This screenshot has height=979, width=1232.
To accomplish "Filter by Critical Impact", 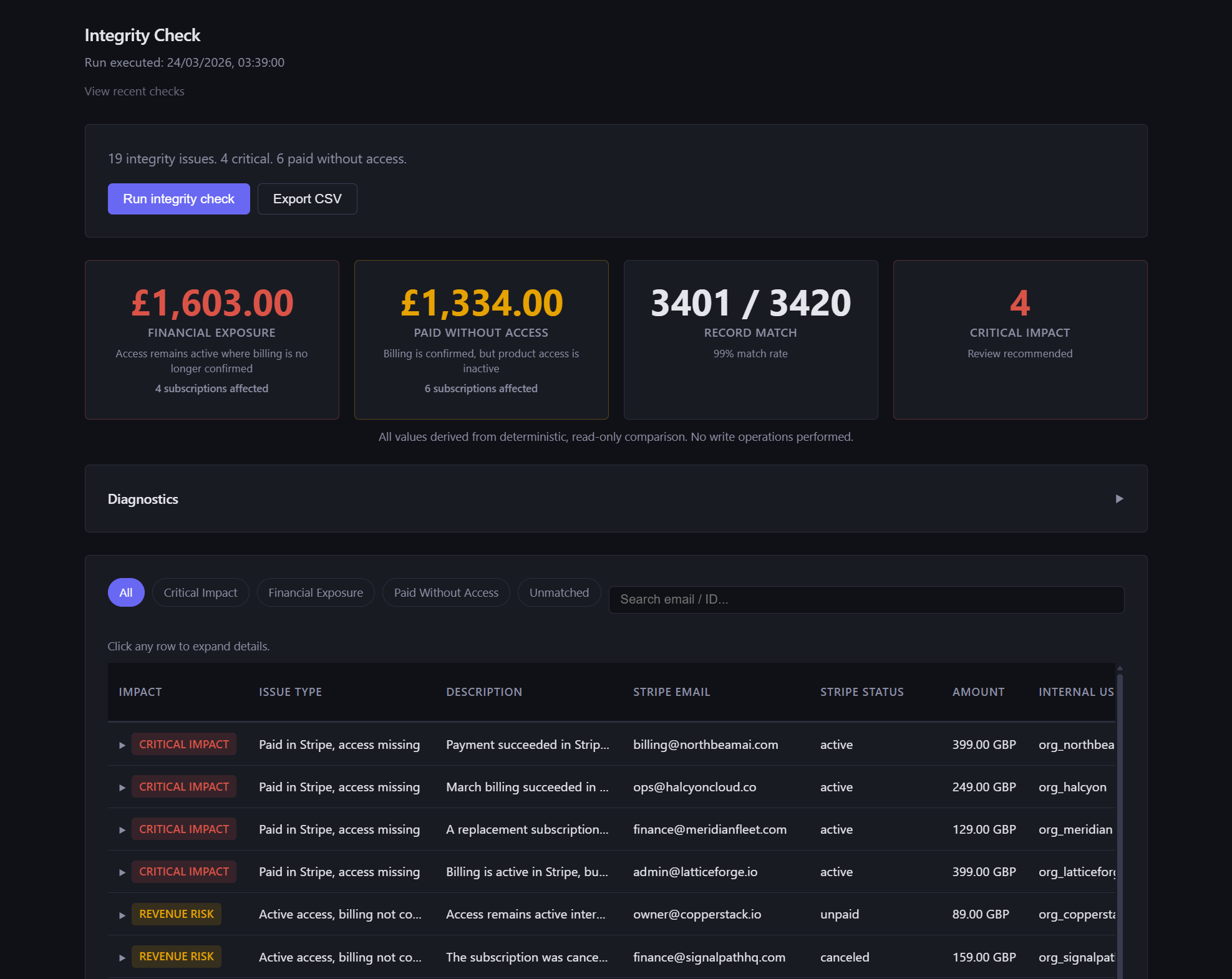I will pos(200,592).
